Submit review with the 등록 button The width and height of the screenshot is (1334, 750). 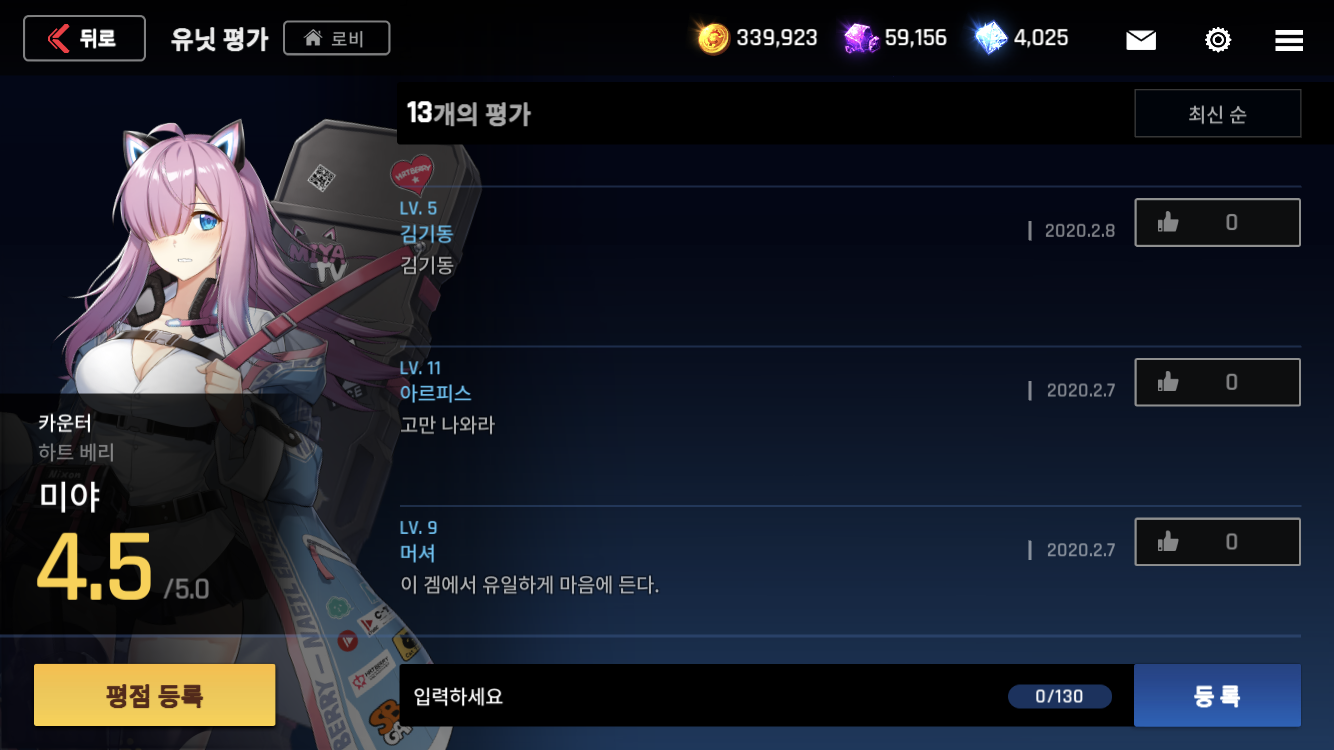coord(1217,696)
